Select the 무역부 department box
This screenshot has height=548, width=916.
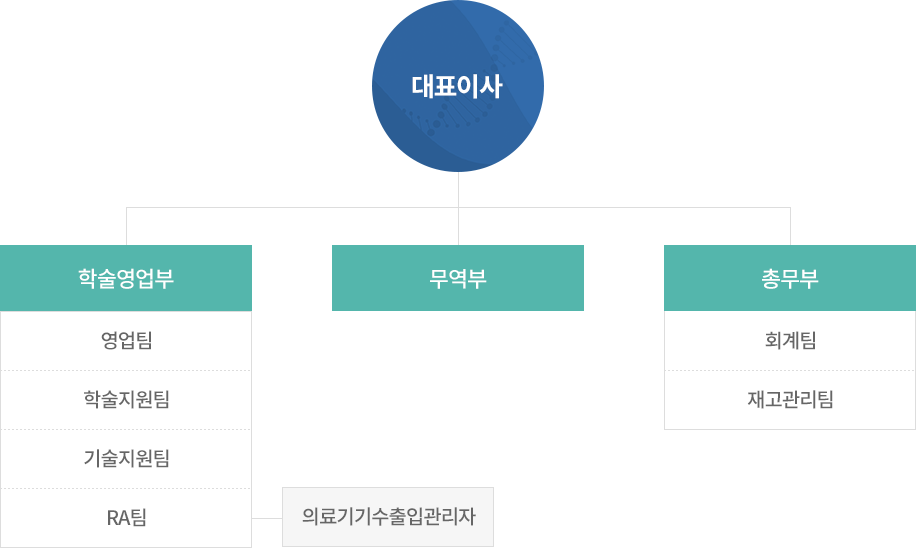[458, 278]
